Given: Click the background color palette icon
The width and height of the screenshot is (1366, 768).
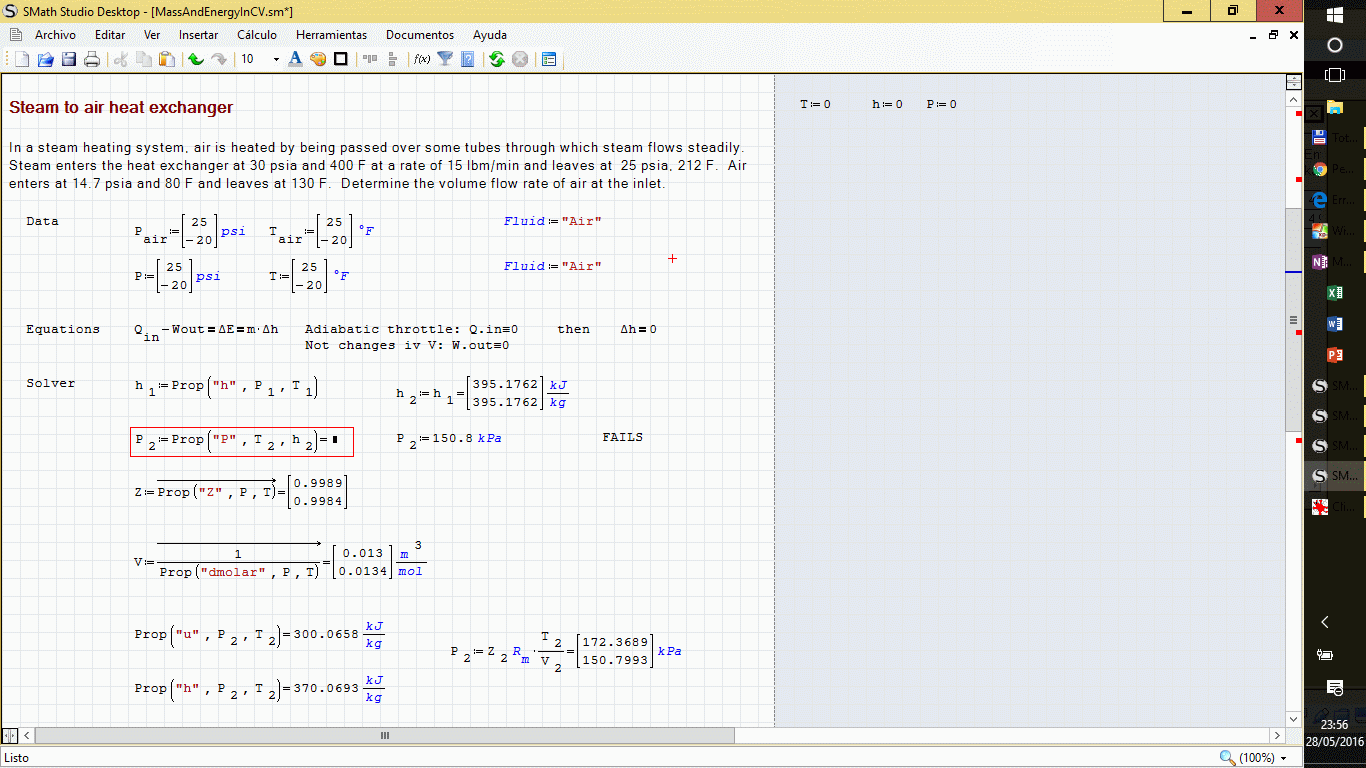Looking at the screenshot, I should (x=318, y=59).
